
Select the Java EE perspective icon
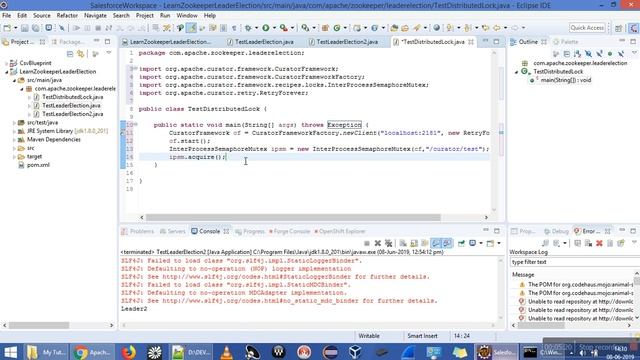tap(633, 28)
